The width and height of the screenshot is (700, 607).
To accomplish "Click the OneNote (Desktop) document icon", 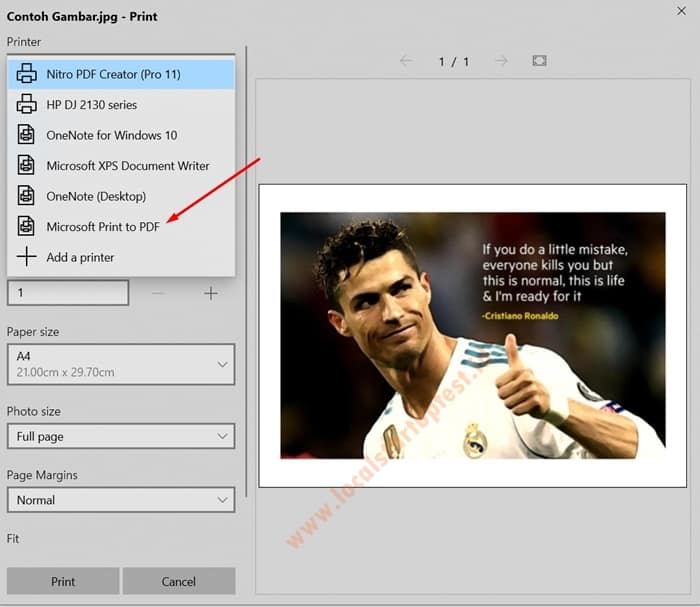I will 26,196.
